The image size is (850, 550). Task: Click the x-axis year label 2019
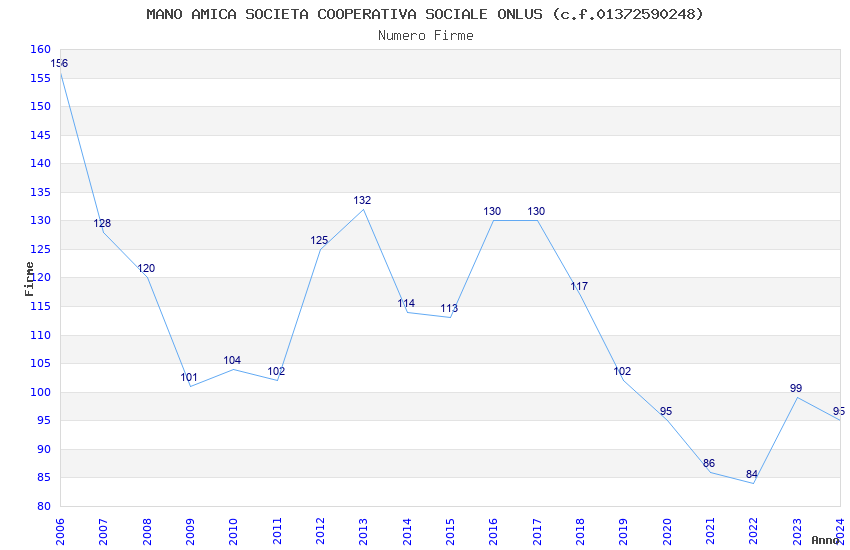(623, 531)
